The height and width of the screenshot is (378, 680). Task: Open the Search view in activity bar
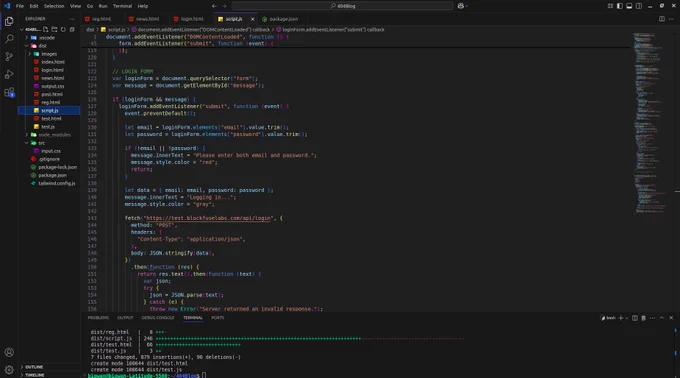9,39
